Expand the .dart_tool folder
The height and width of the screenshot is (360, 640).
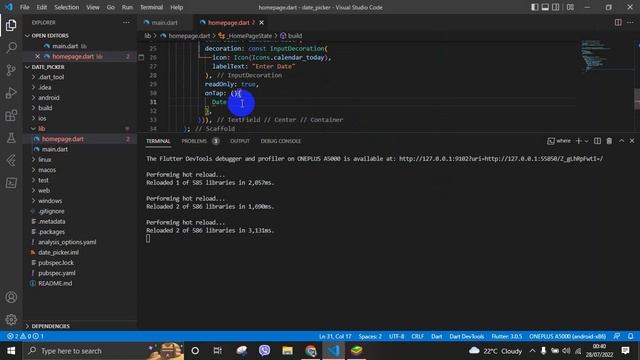click(51, 77)
